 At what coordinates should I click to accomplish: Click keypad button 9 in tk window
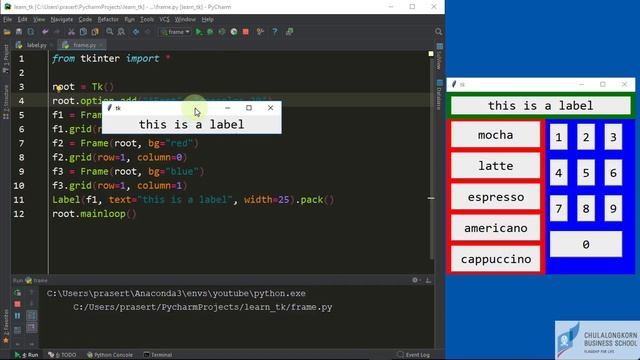613,209
